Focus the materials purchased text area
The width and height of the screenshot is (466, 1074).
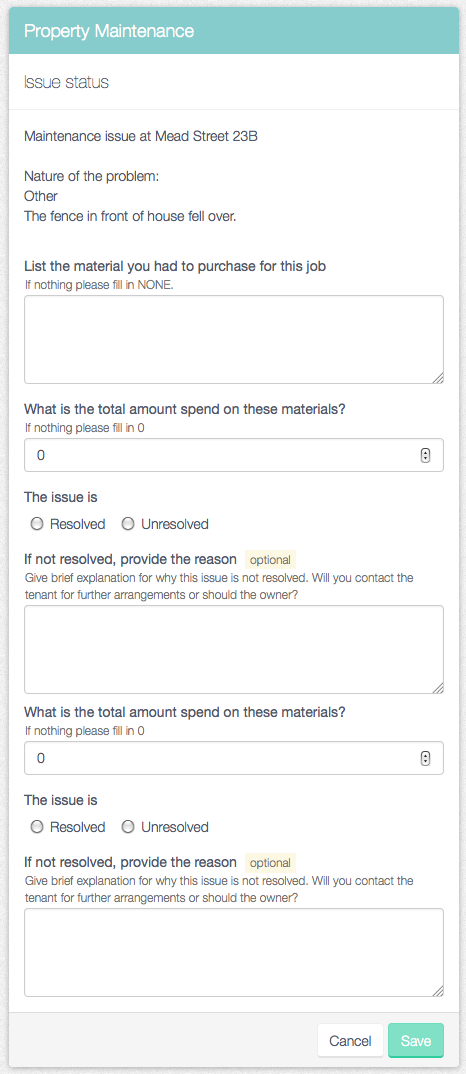pos(234,340)
